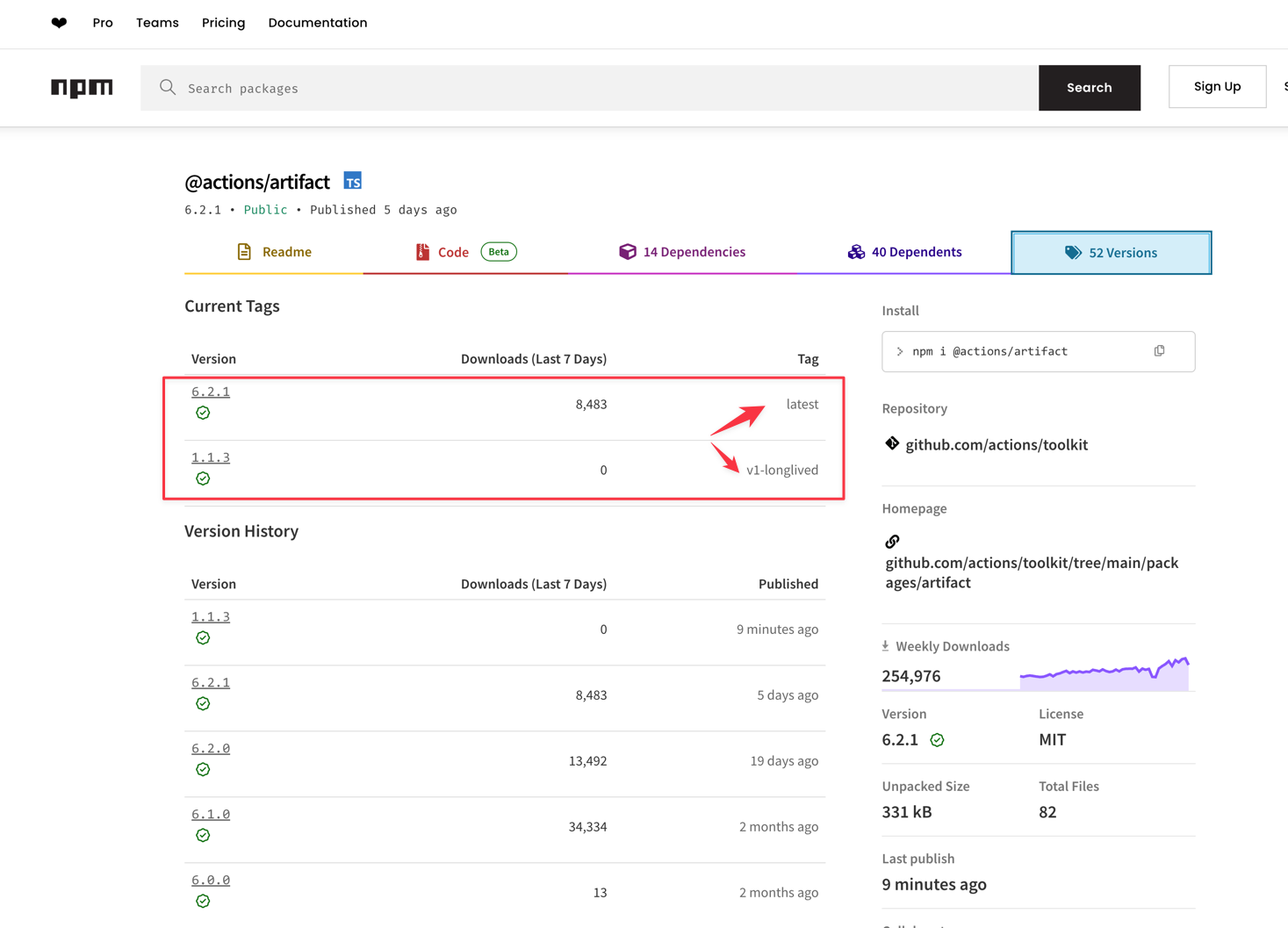The image size is (1288, 928).
Task: Open version 6.2.0 link
Action: coord(211,749)
